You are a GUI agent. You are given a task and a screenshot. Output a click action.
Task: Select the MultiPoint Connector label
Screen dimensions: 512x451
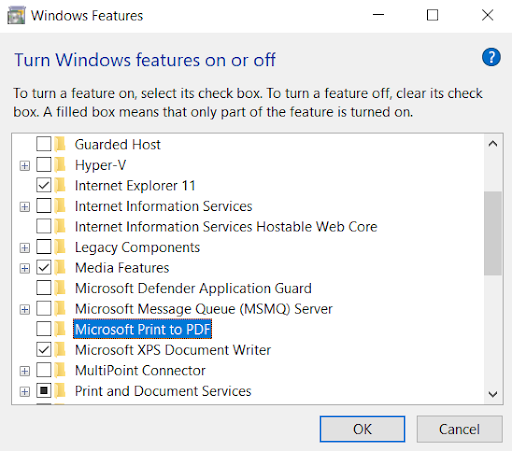(140, 371)
